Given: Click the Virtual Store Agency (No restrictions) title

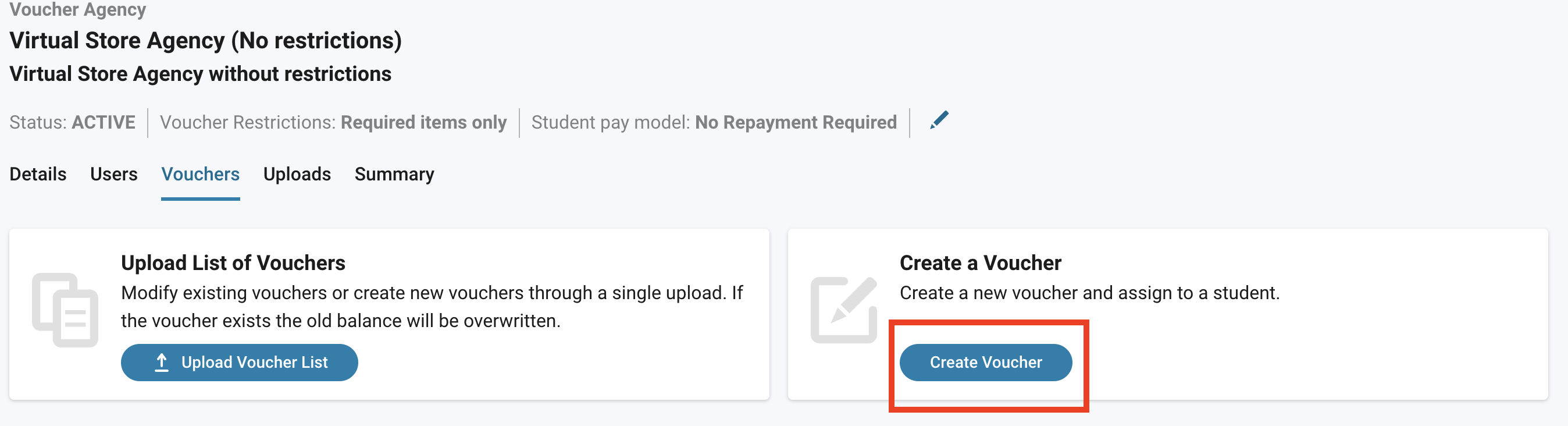Looking at the screenshot, I should click(x=206, y=41).
